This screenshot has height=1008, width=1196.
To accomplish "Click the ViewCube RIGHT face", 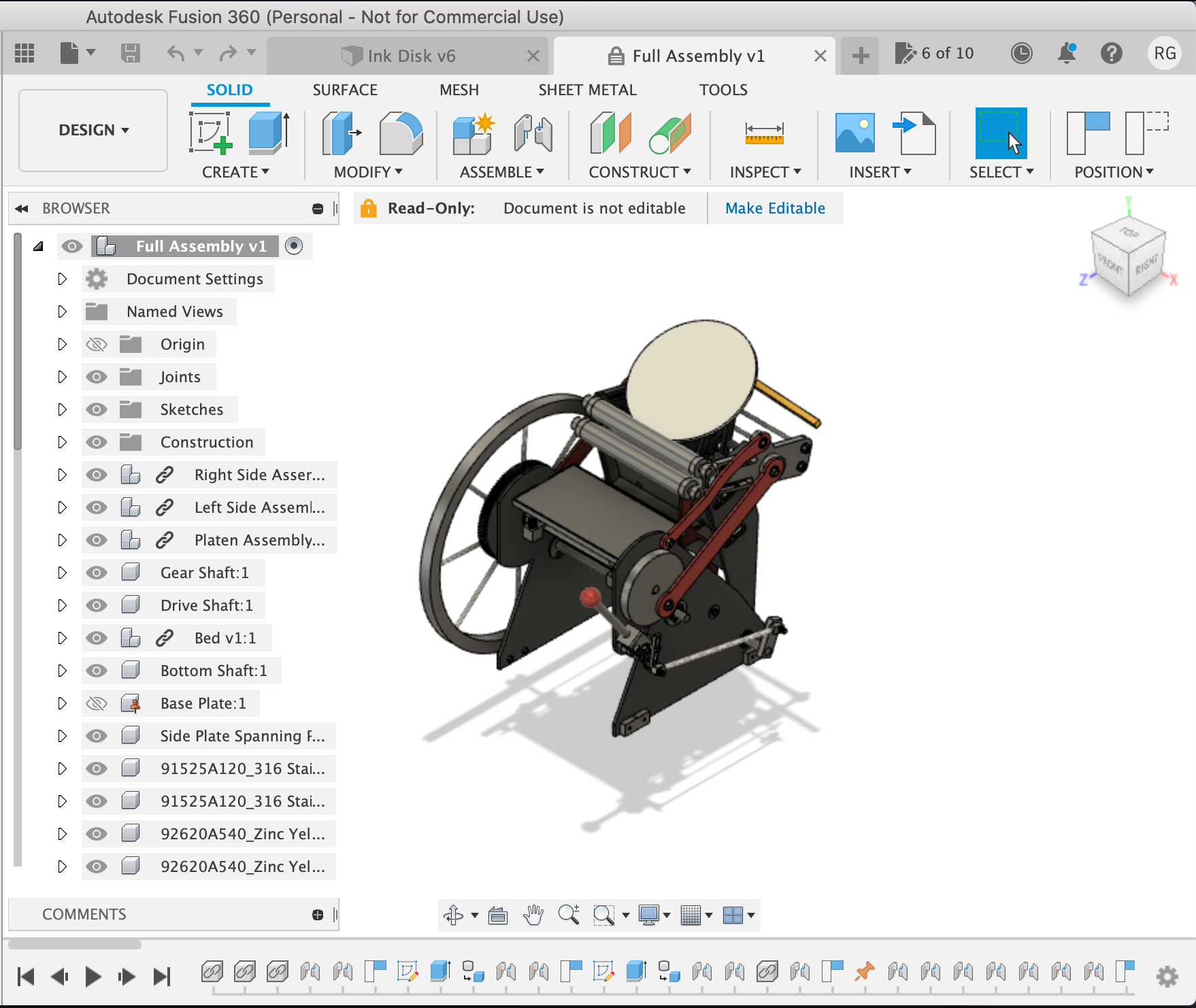I will coord(1146,265).
